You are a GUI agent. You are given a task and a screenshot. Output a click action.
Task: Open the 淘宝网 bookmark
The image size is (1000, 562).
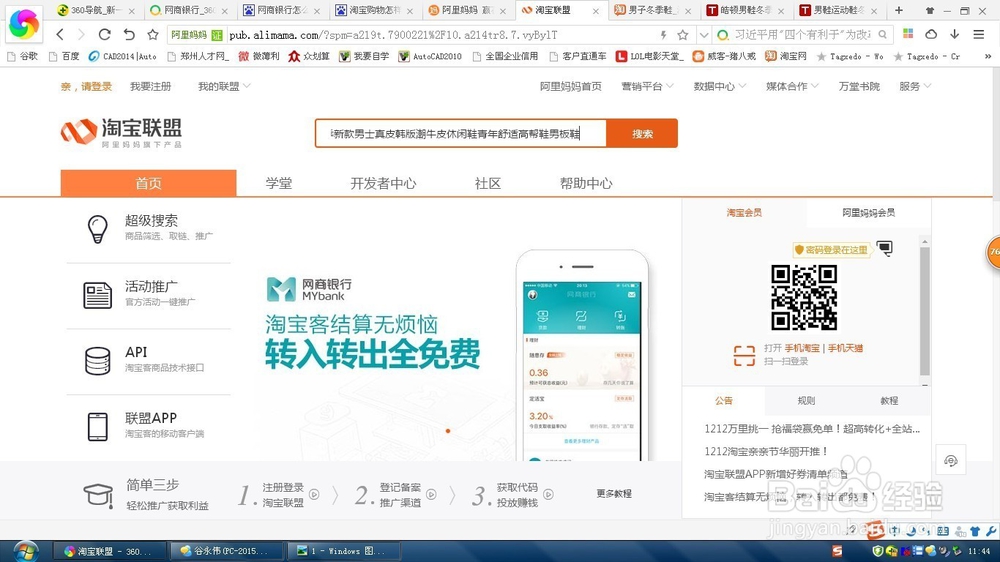point(786,56)
